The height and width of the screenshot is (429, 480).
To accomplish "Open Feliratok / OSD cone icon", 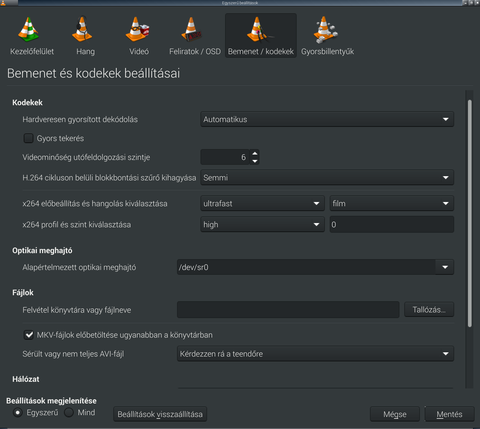I will coord(191,29).
